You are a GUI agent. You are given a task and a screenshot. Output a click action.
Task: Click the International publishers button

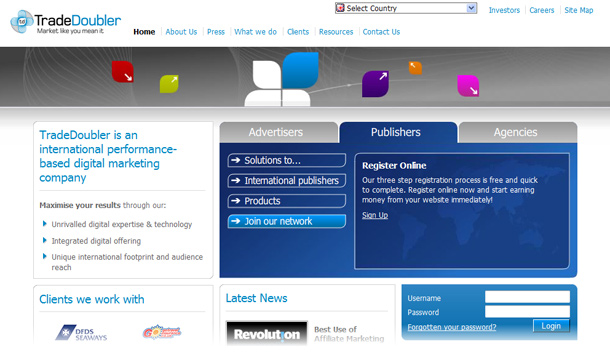[x=287, y=181]
